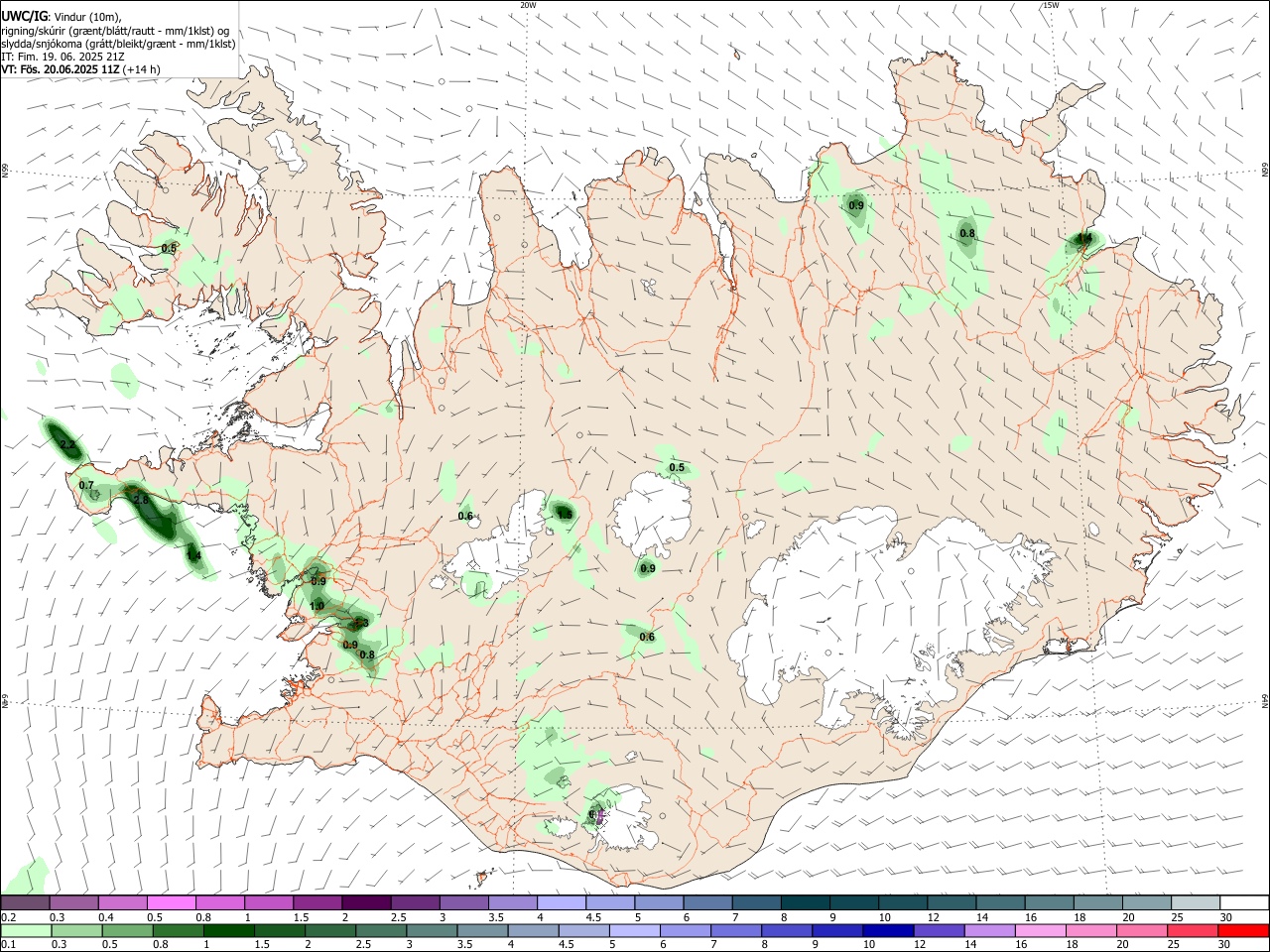Select snow legend swatch between 4 and 4.5
The width and height of the screenshot is (1270, 952).
[x=562, y=903]
